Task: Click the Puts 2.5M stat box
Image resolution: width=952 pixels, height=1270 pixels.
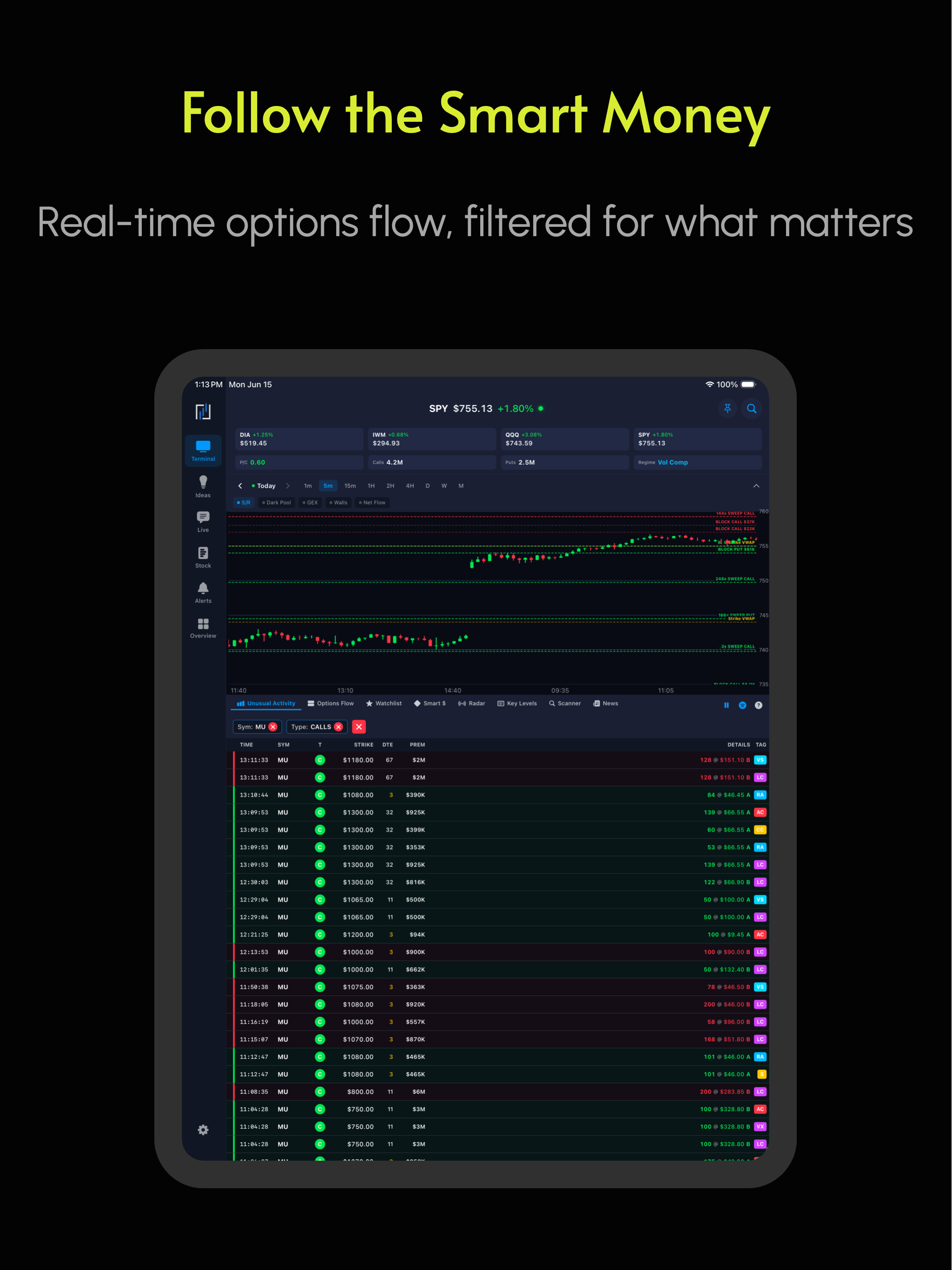Action: click(x=565, y=462)
